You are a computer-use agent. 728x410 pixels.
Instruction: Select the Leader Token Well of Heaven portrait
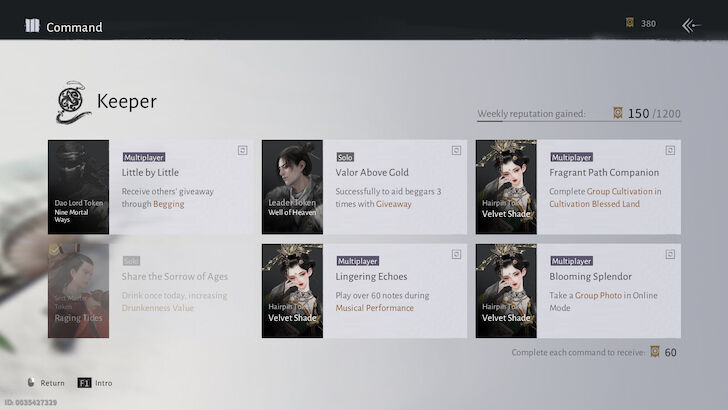tap(292, 187)
